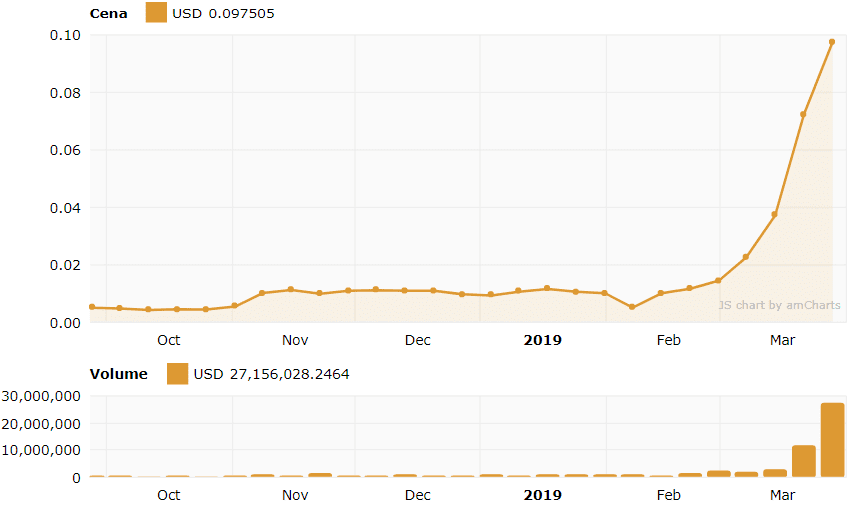The image size is (853, 506).
Task: Click the Oct label on price chart axis
Action: tap(169, 340)
